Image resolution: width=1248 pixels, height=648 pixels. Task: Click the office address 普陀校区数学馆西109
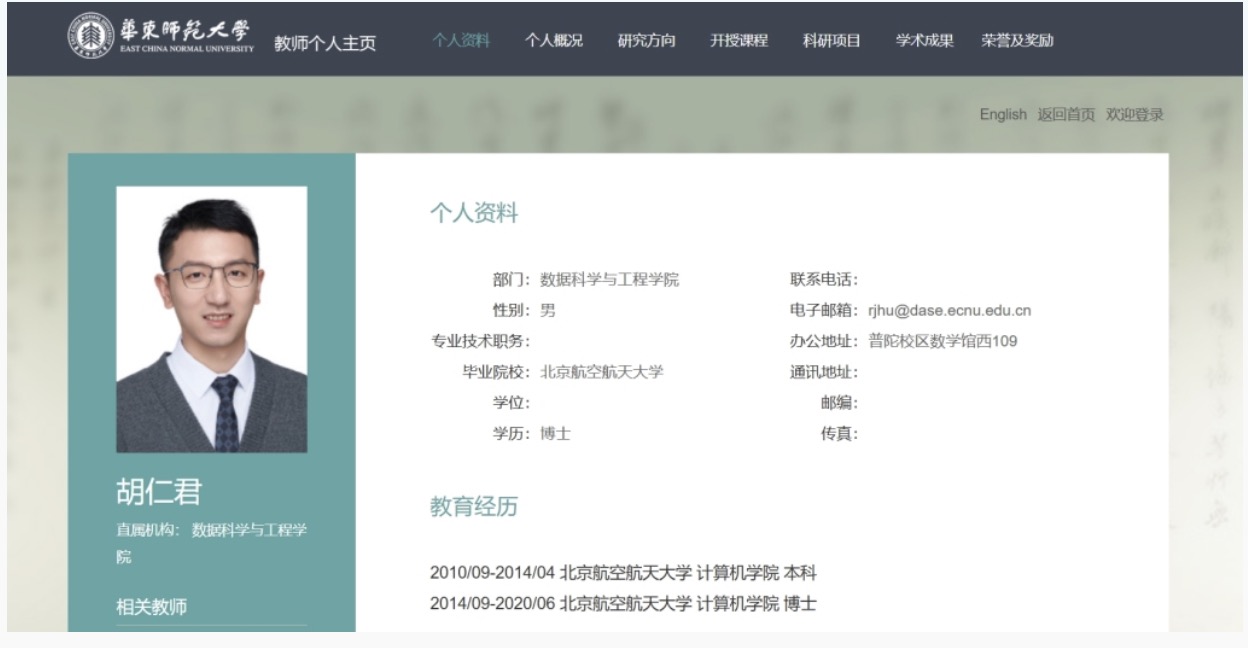tap(942, 342)
